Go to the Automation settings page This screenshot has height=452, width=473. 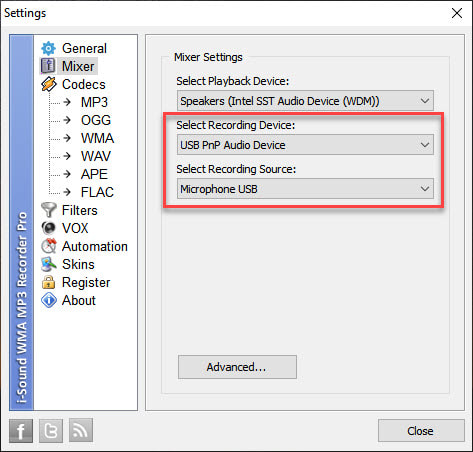(95, 246)
